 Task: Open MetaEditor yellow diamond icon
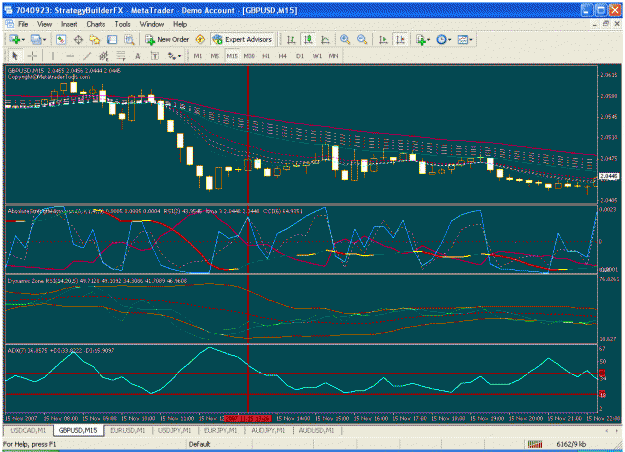(200, 39)
